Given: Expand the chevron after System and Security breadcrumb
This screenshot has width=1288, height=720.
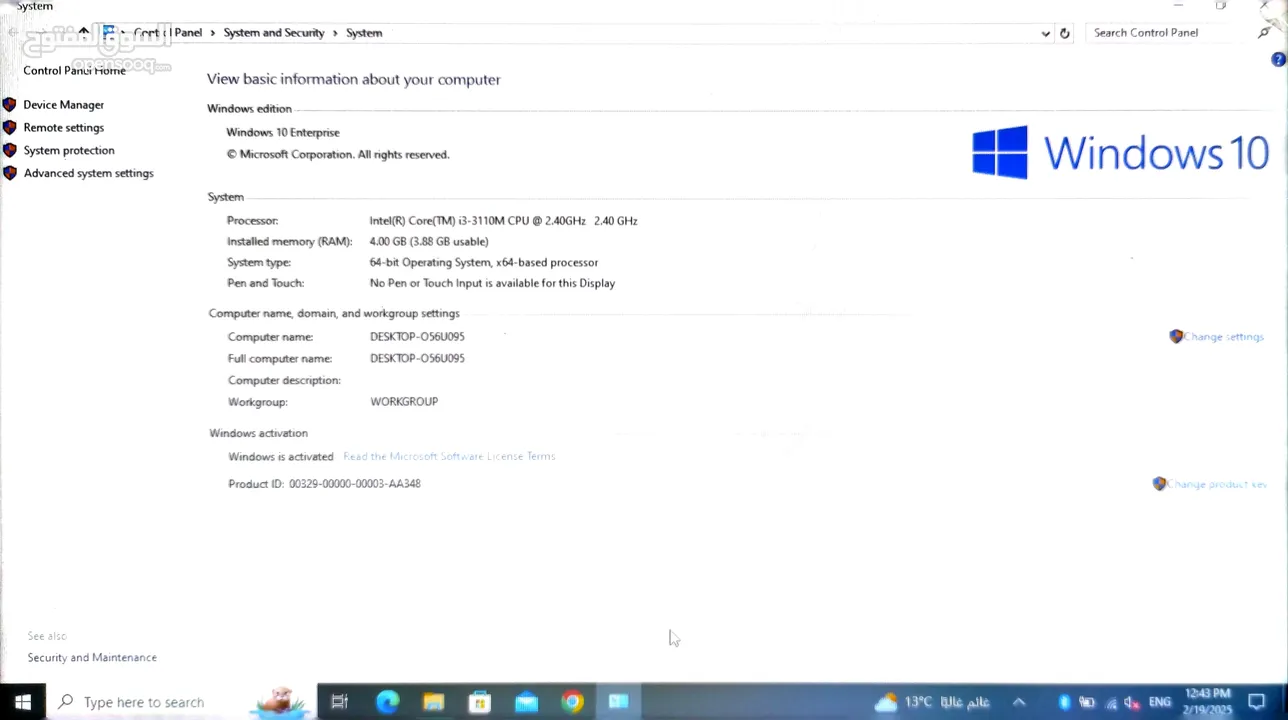Looking at the screenshot, I should [335, 33].
